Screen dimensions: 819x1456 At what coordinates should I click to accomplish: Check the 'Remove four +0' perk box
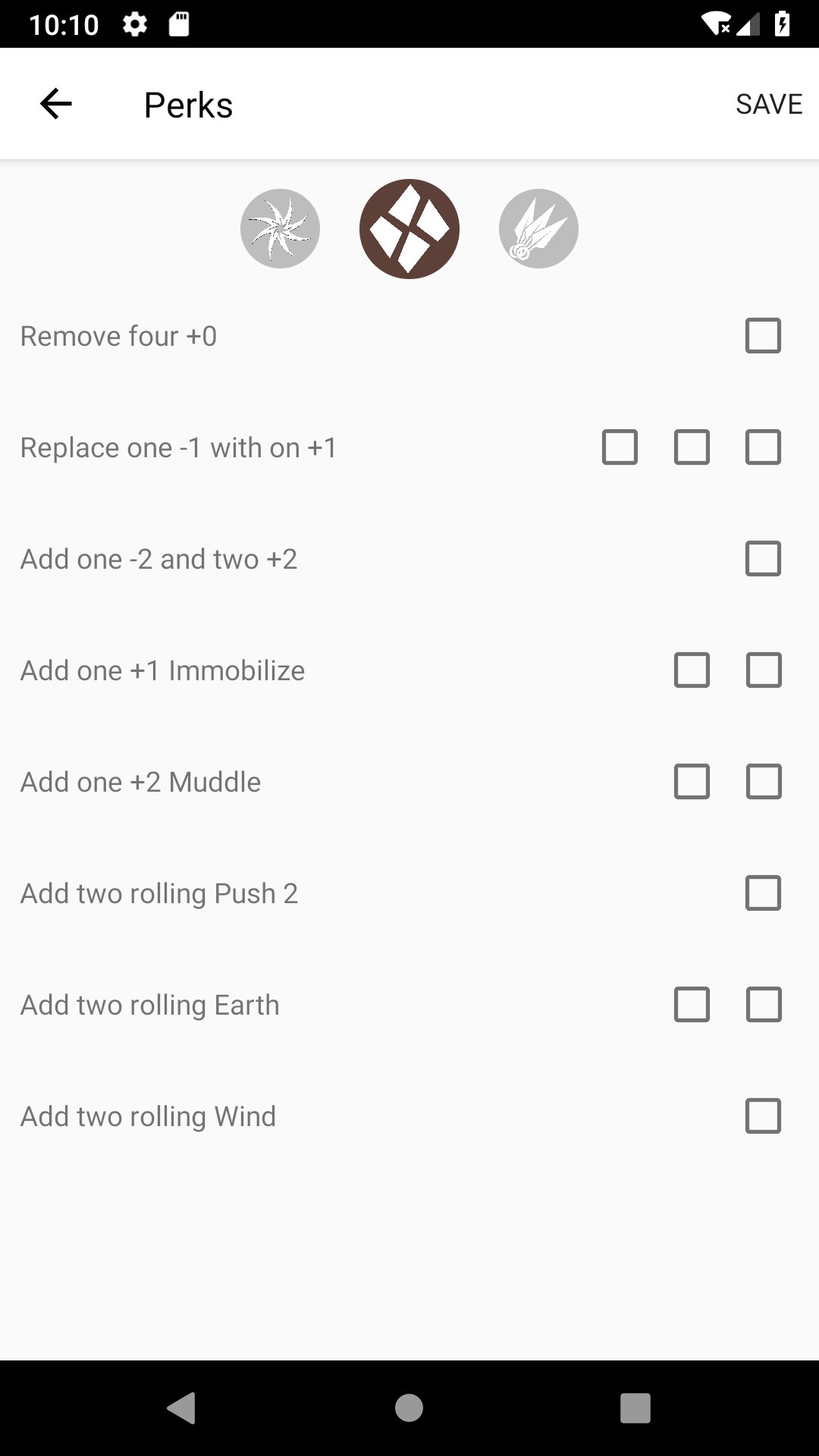click(x=763, y=336)
